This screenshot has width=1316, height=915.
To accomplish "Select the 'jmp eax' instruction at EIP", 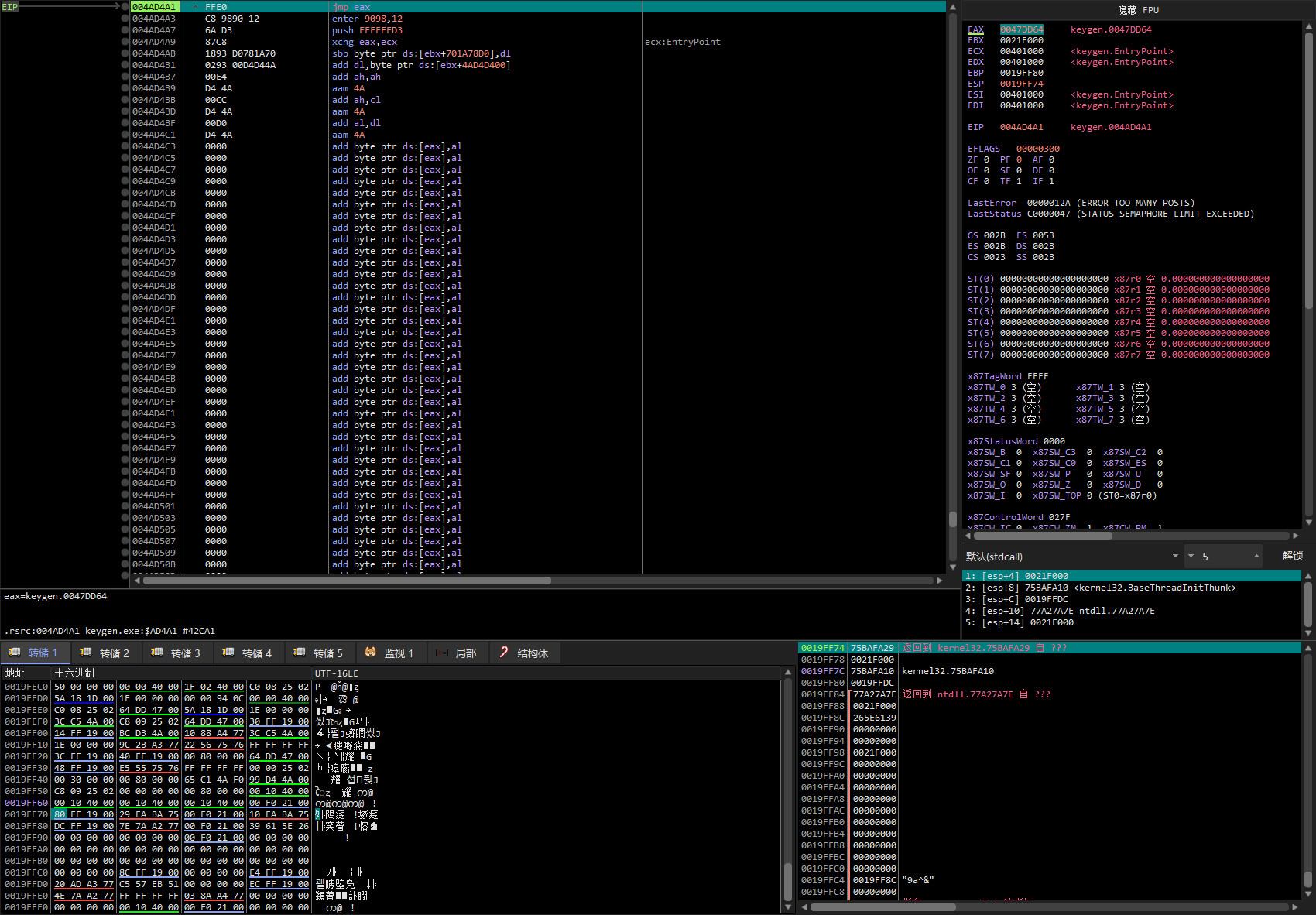I will (x=351, y=7).
